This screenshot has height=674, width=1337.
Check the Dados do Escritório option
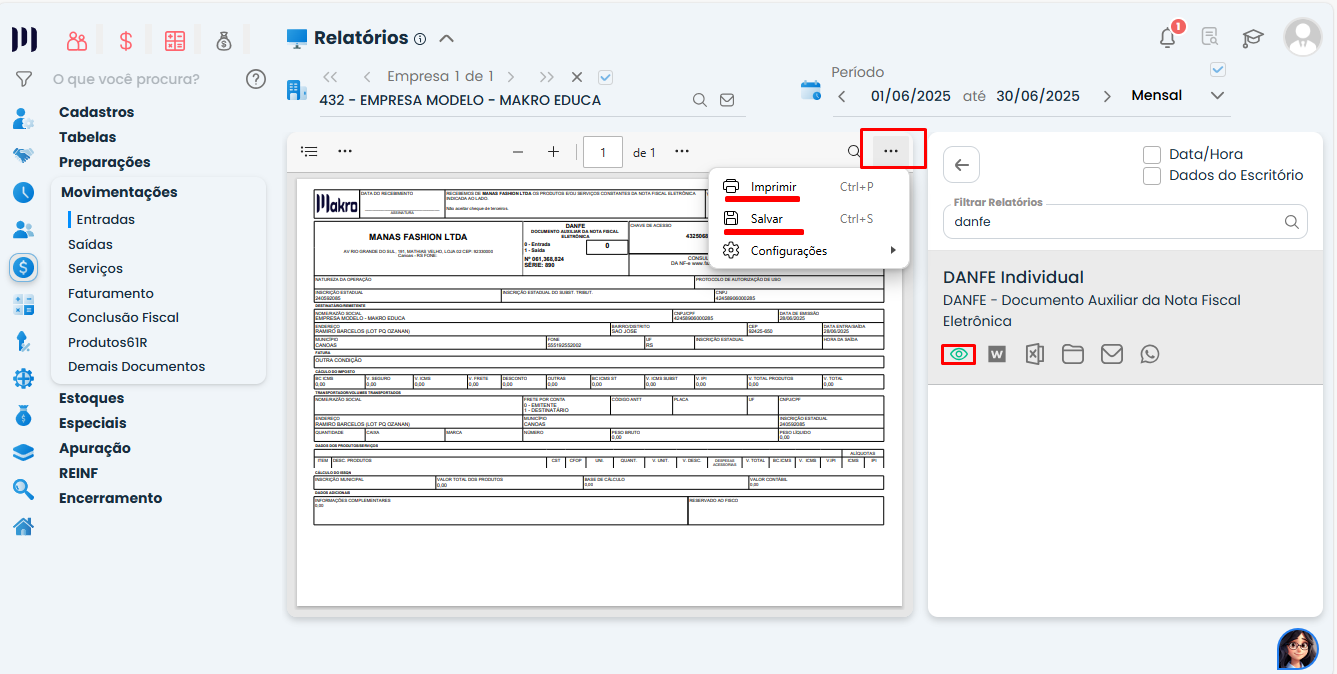1152,176
